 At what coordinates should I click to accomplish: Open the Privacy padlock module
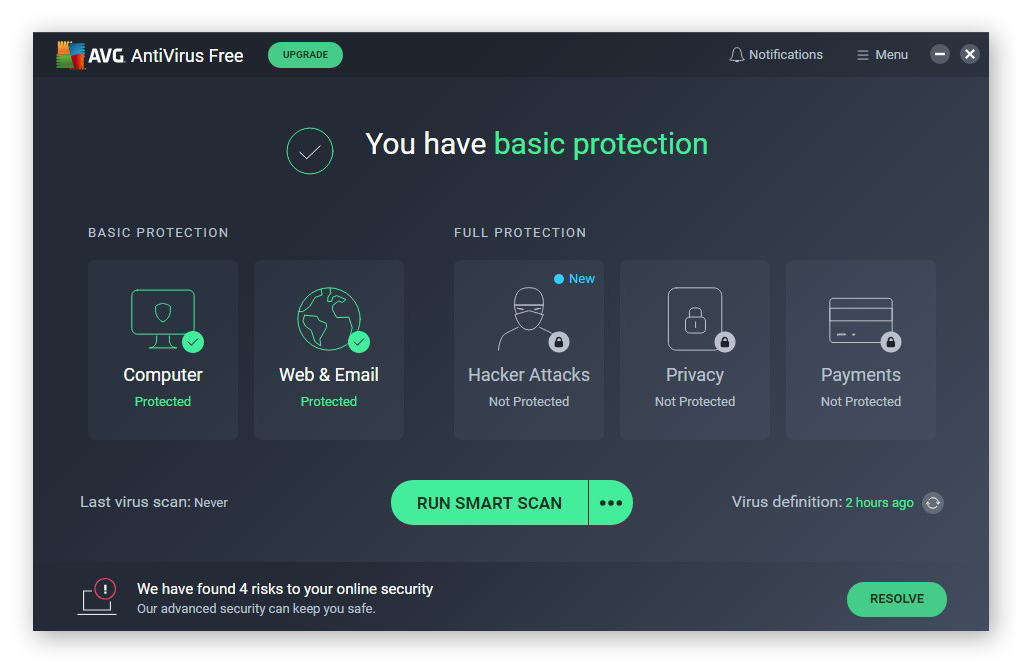tap(694, 320)
